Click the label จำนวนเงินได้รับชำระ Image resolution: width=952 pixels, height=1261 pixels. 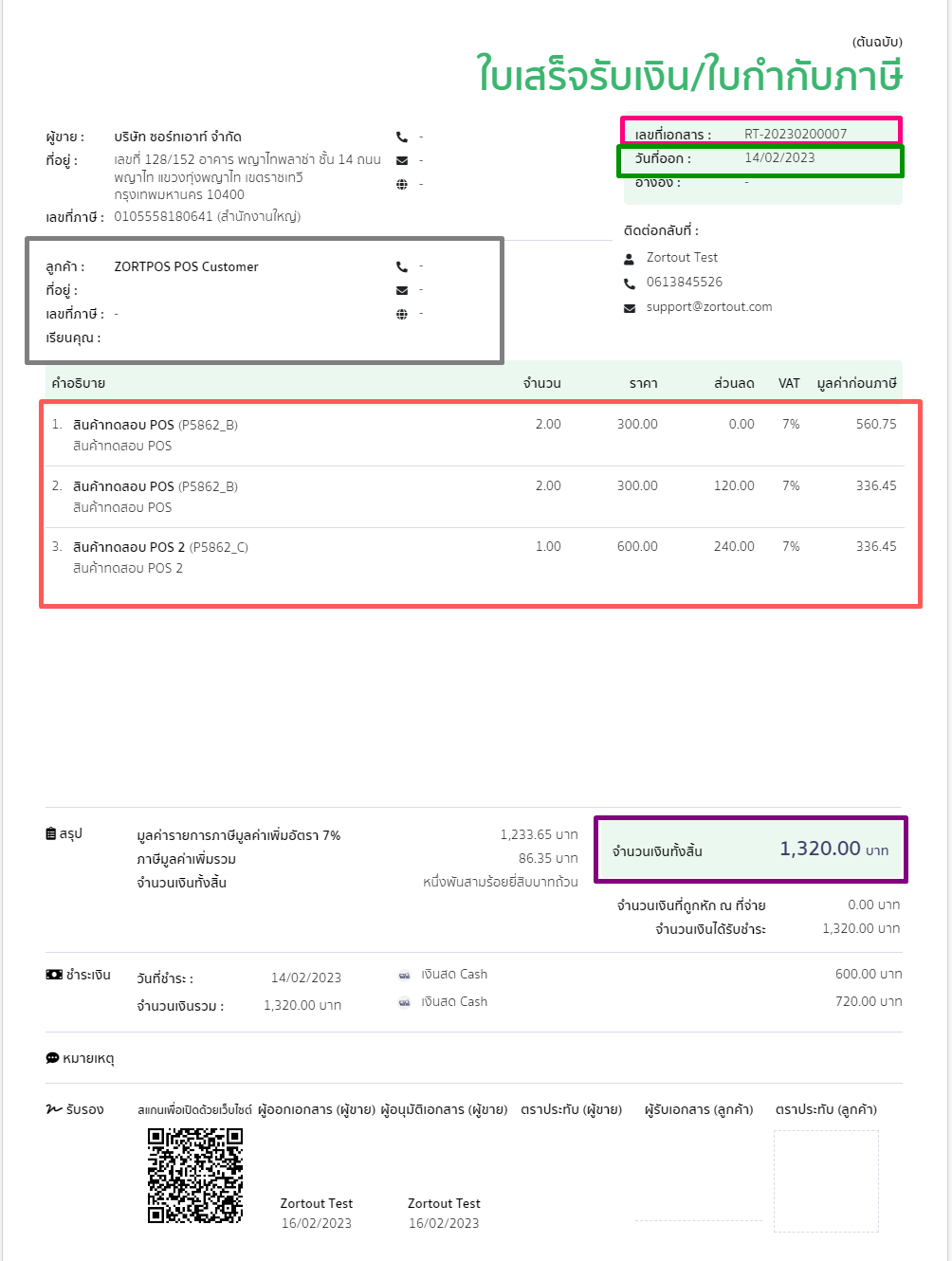(711, 929)
